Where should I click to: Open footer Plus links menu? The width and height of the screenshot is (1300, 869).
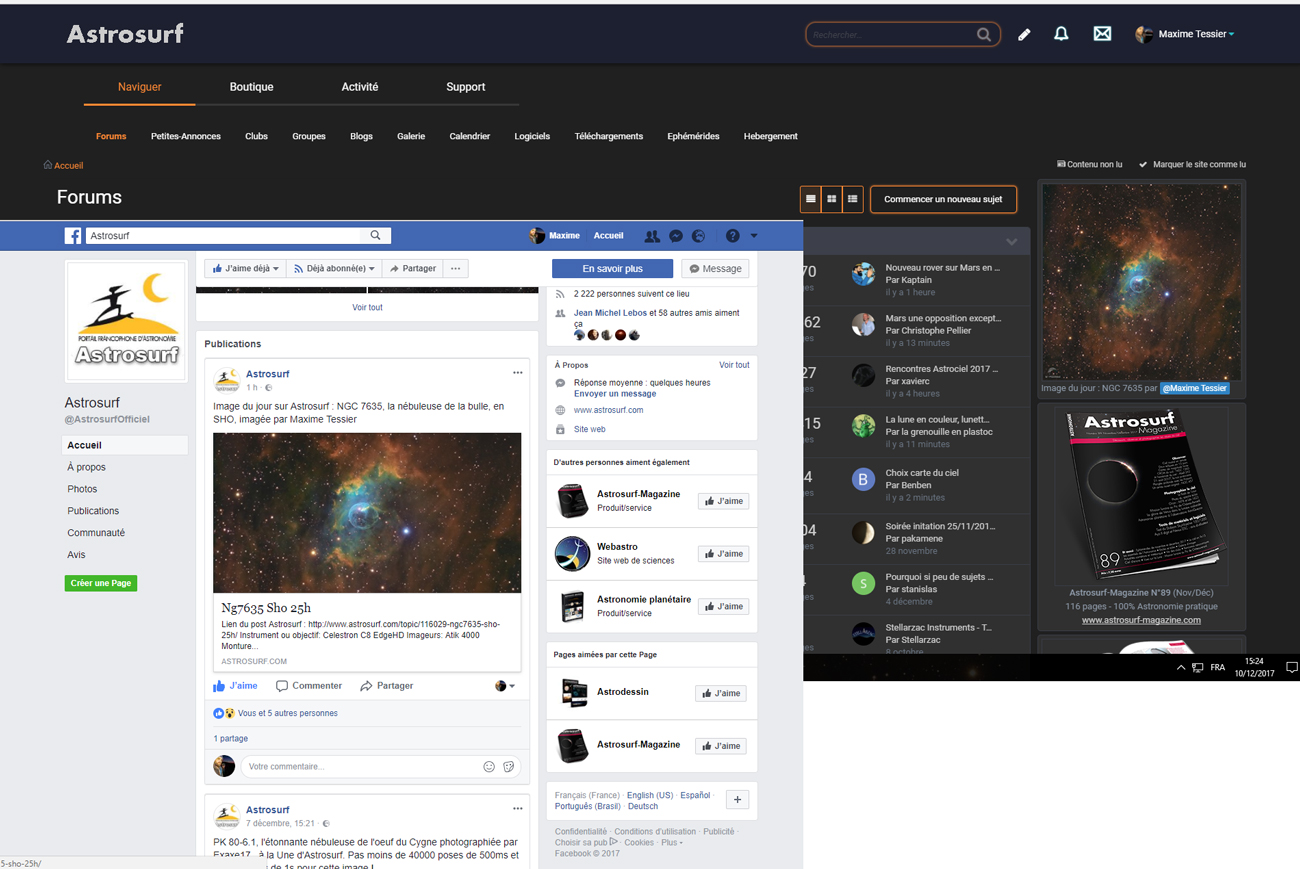click(x=671, y=843)
